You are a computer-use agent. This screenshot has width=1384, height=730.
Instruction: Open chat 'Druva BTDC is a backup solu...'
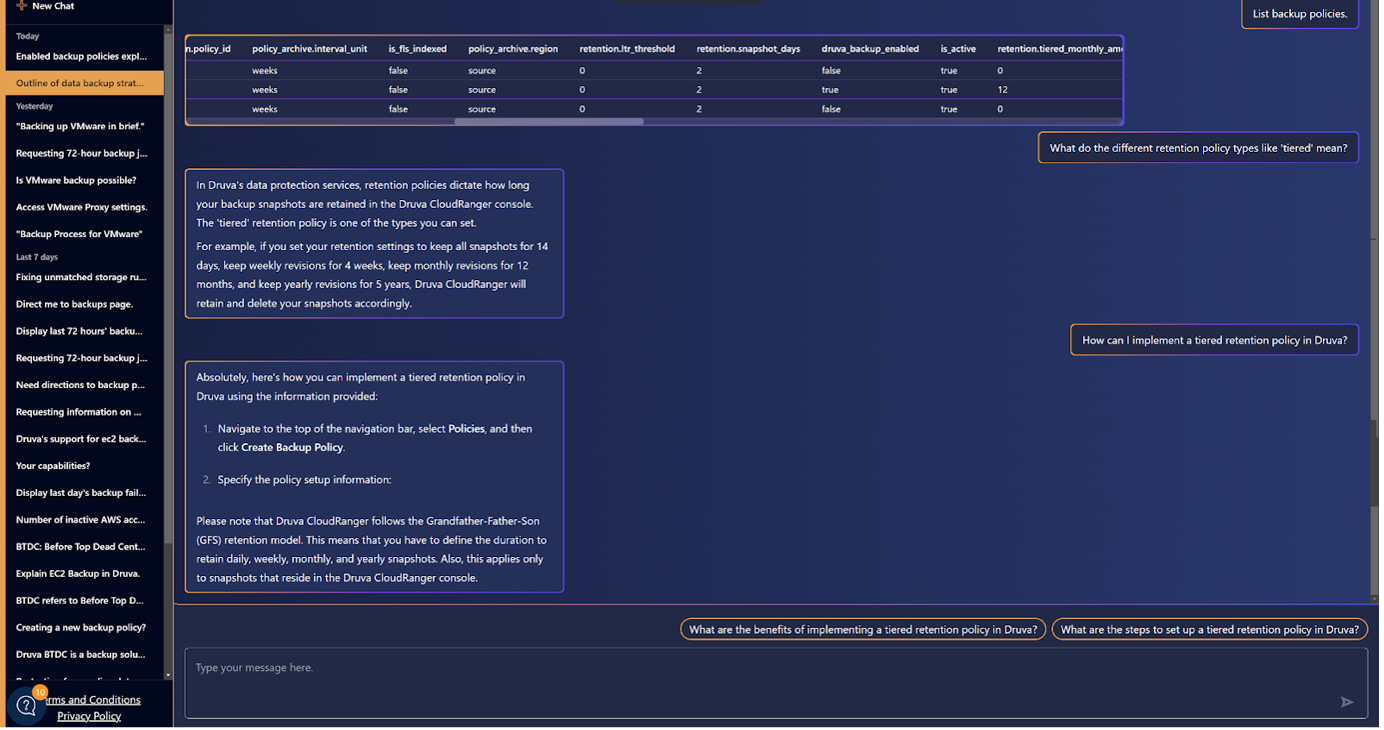click(x=81, y=655)
